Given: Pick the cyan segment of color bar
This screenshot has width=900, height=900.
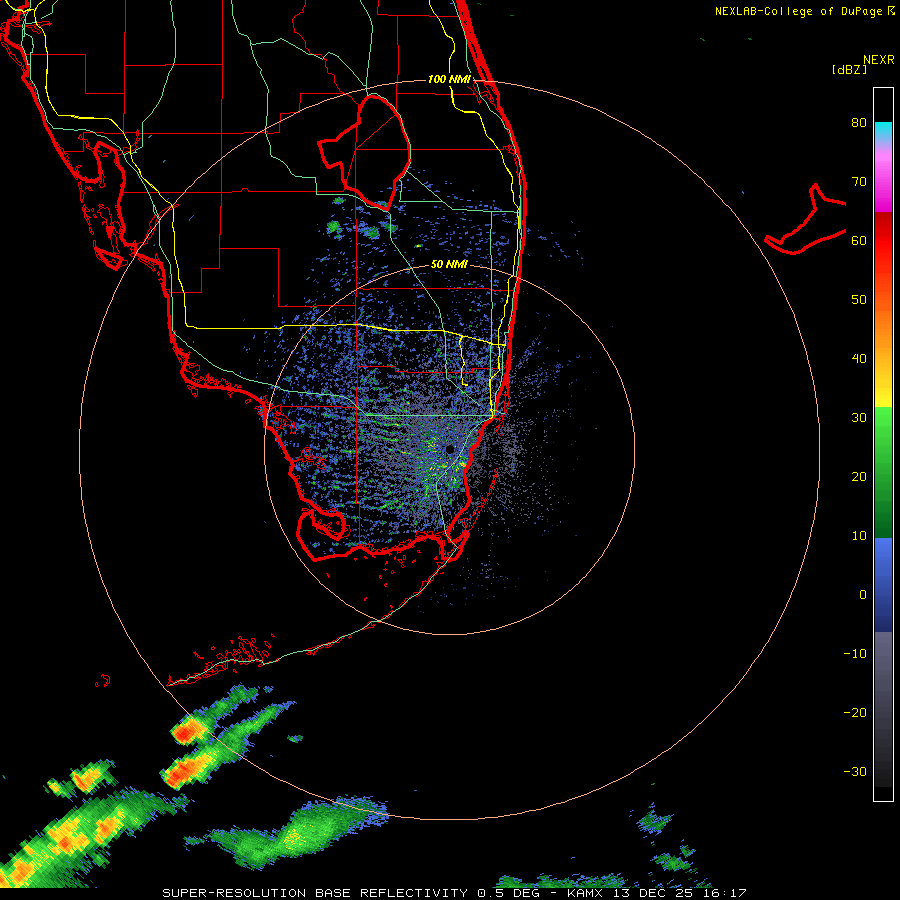Looking at the screenshot, I should tap(883, 131).
